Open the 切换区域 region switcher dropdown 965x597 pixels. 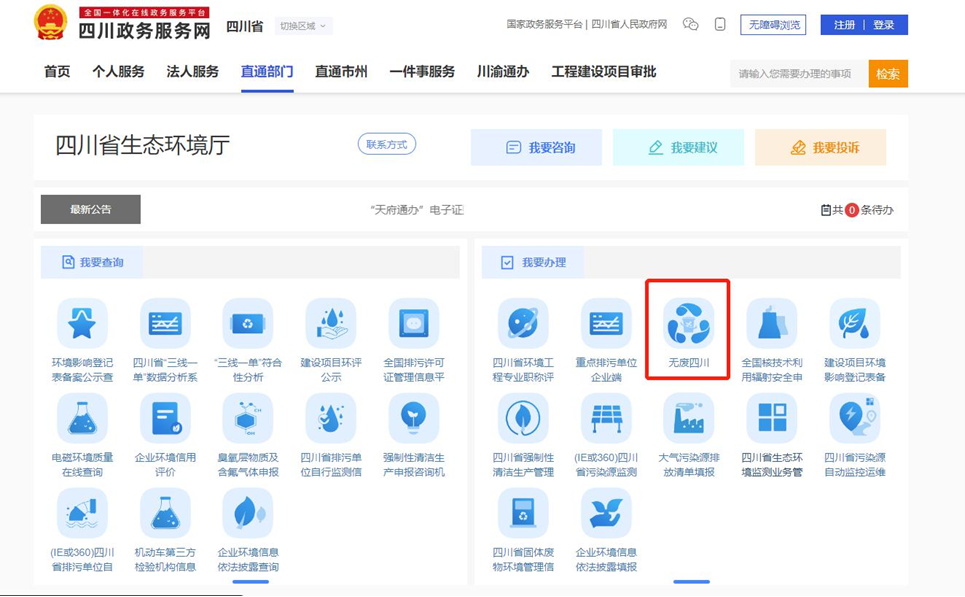pyautogui.click(x=302, y=24)
